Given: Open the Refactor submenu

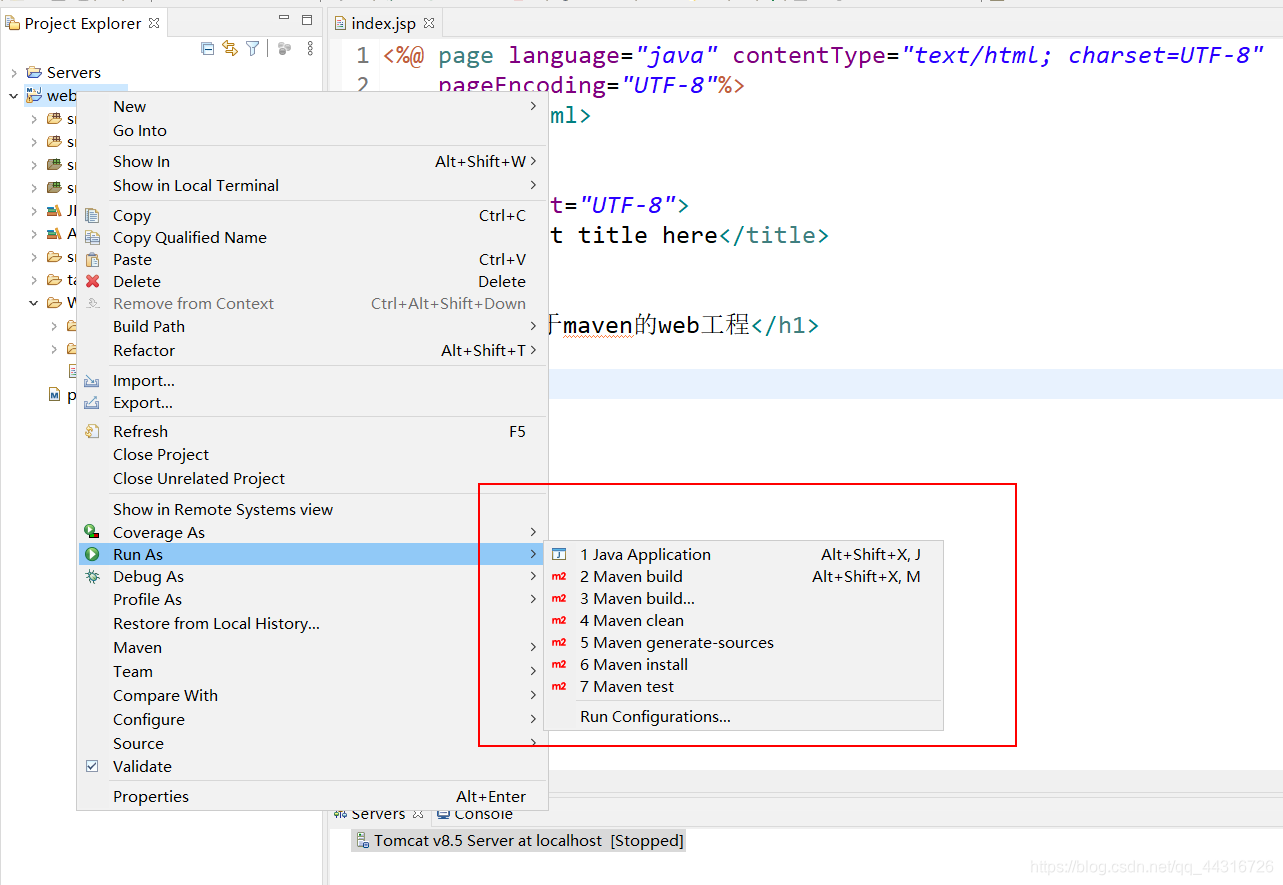Looking at the screenshot, I should [312, 351].
